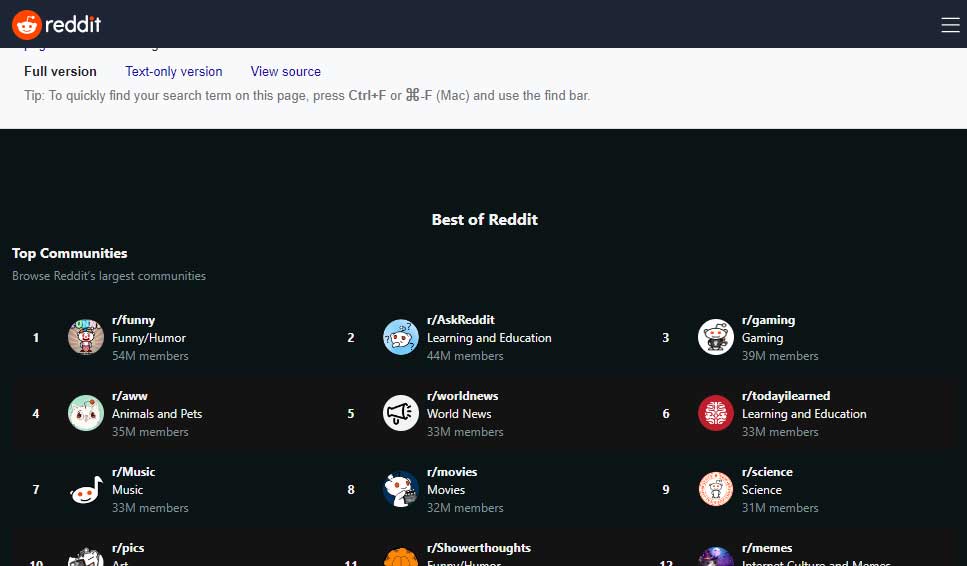The image size is (967, 566).
Task: Open the r/movies clapperboard avatar
Action: coord(401,489)
